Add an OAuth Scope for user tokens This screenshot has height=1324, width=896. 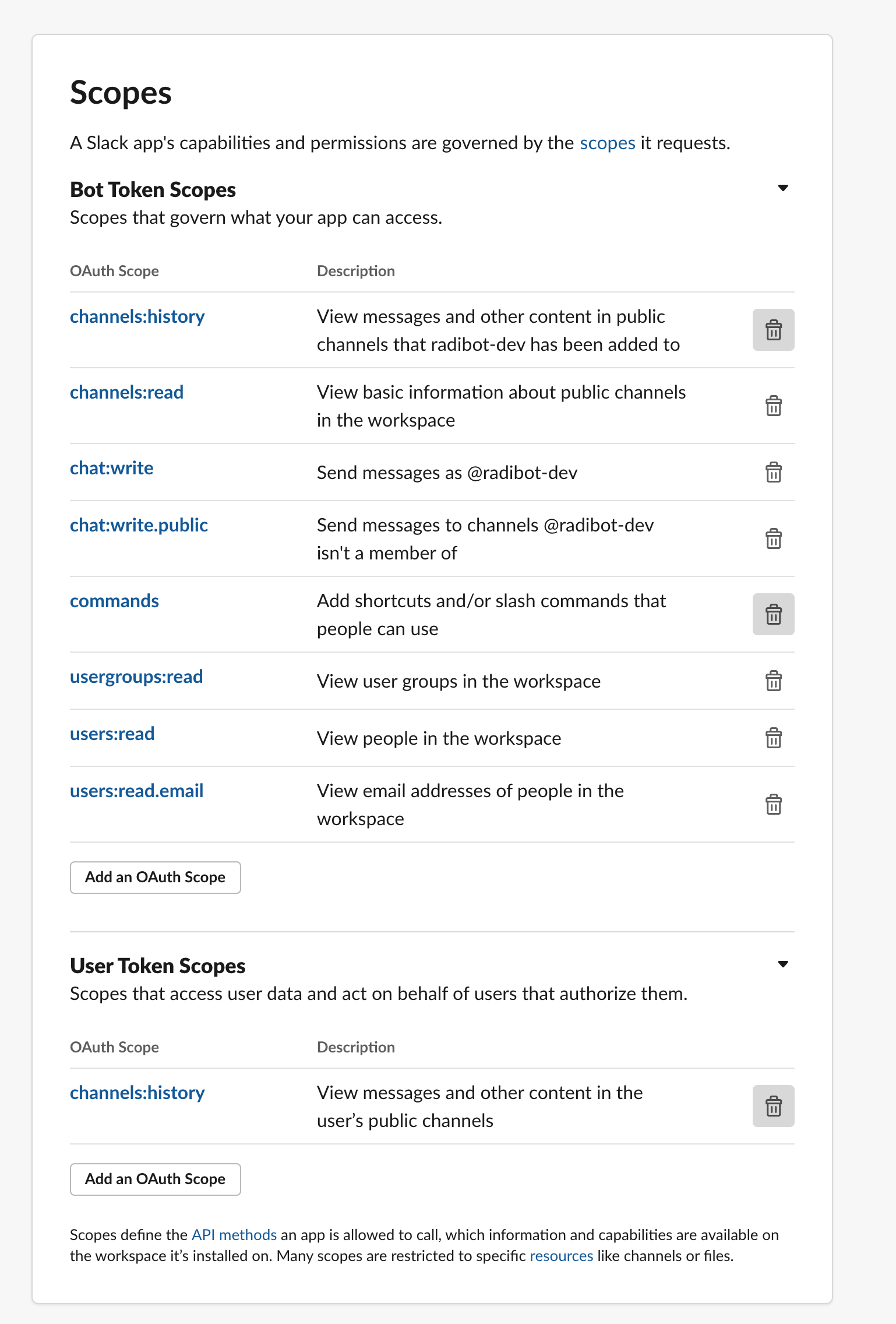[155, 1179]
